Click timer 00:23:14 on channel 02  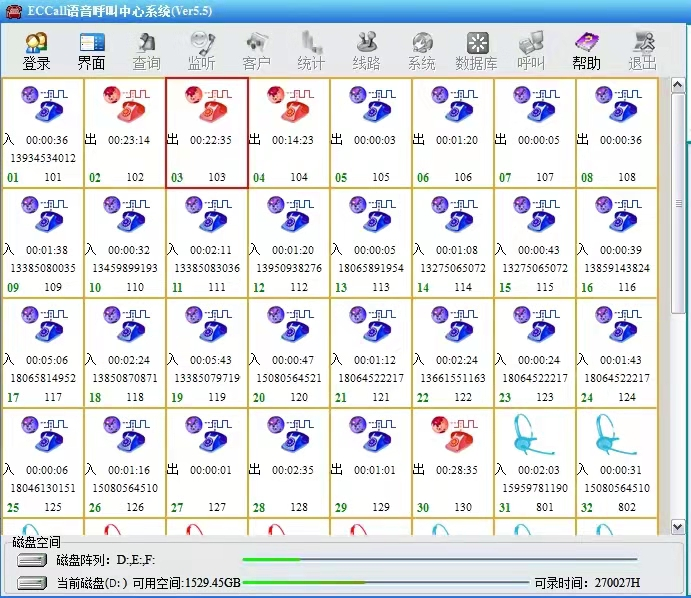129,140
